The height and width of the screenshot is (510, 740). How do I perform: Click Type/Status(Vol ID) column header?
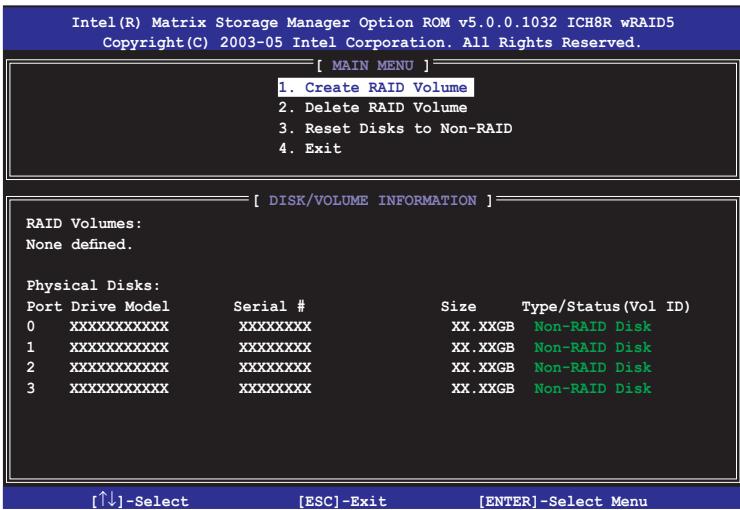(x=605, y=306)
